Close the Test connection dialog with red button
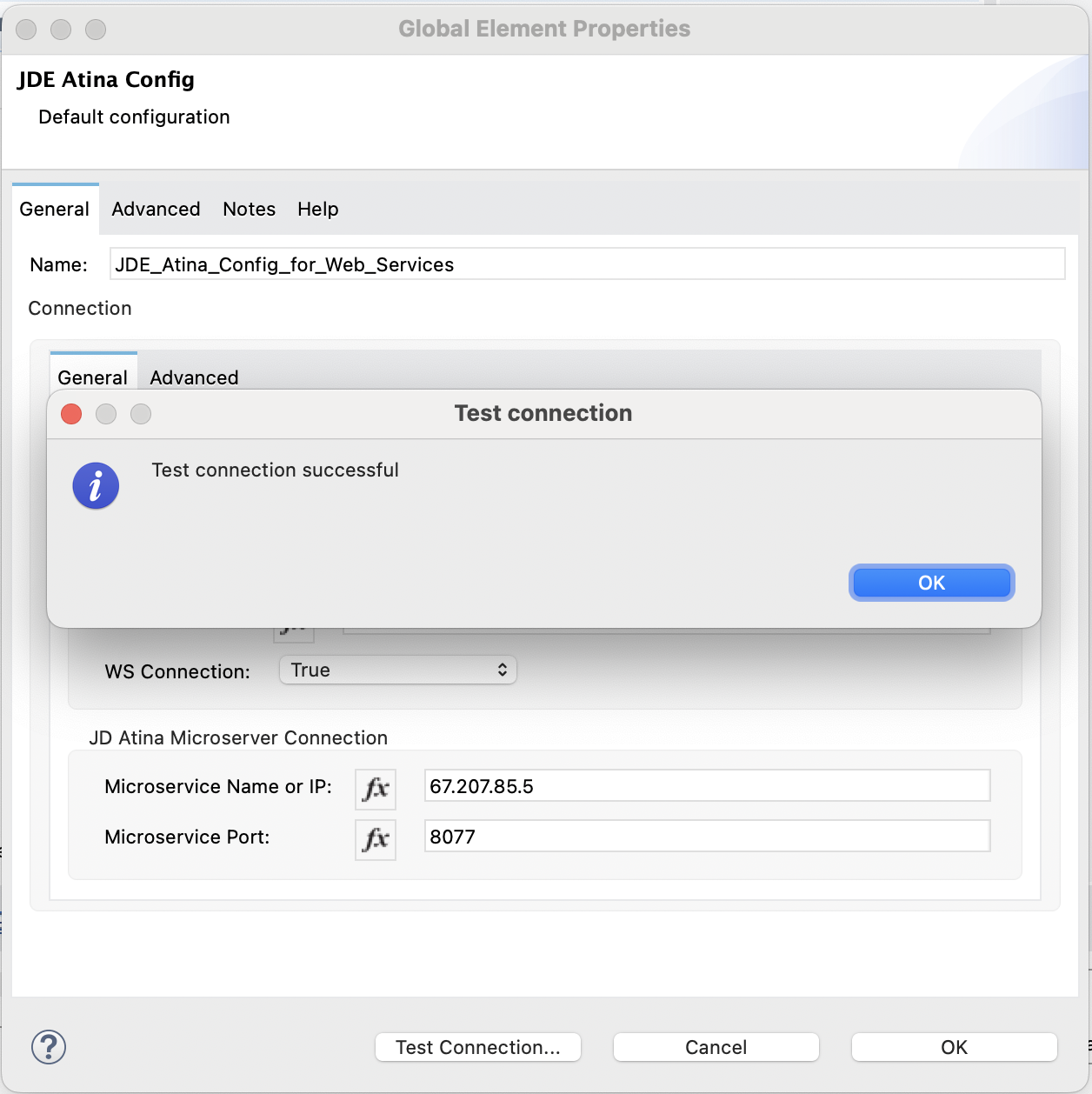1092x1094 pixels. pyautogui.click(x=71, y=414)
